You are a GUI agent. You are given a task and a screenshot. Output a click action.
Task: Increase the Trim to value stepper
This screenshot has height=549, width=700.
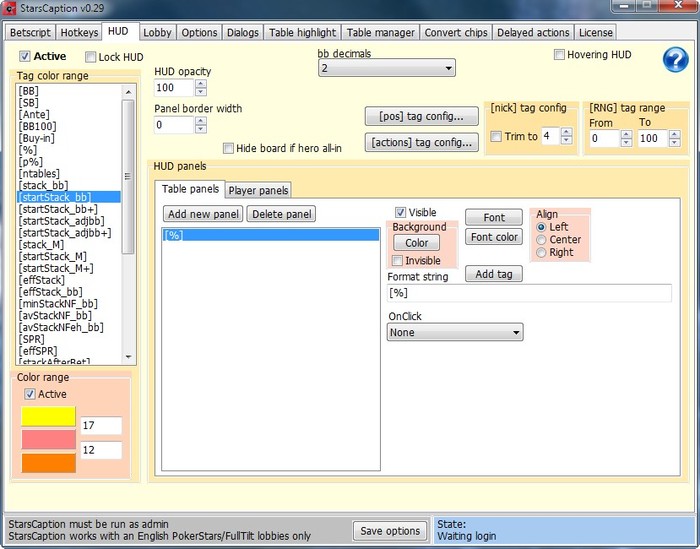(567, 132)
